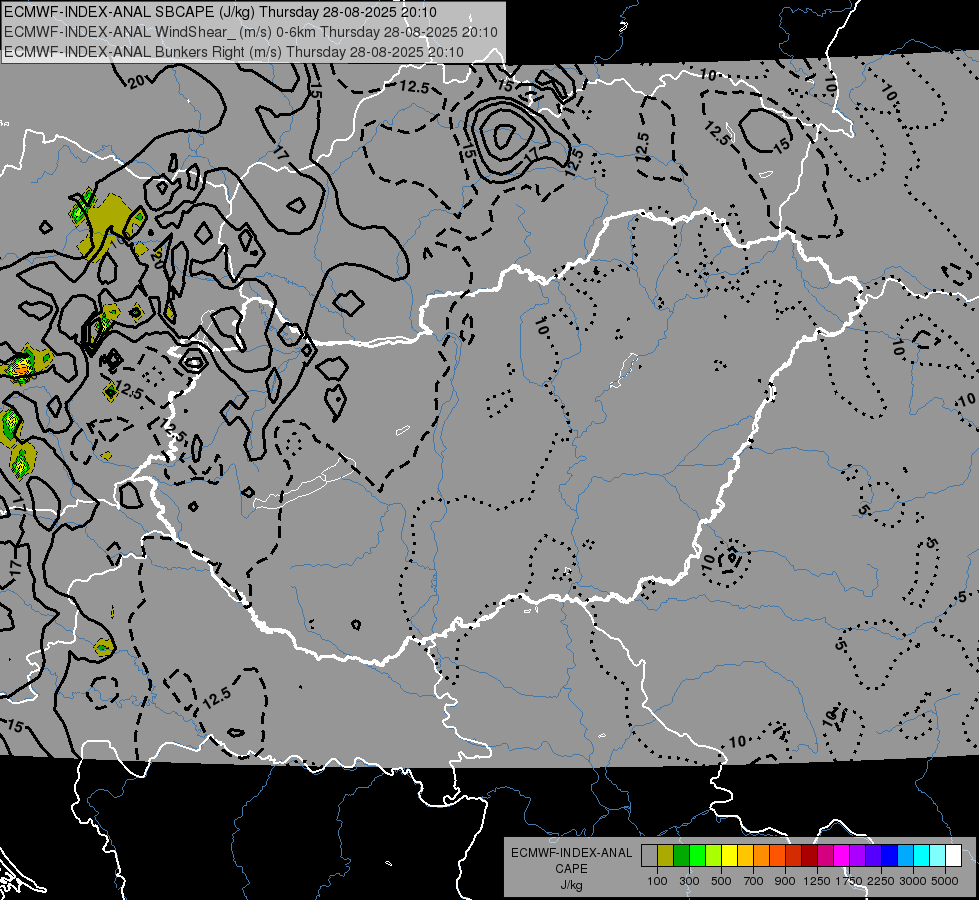
Task: Select the pure yellow legend swatch
Action: [729, 855]
